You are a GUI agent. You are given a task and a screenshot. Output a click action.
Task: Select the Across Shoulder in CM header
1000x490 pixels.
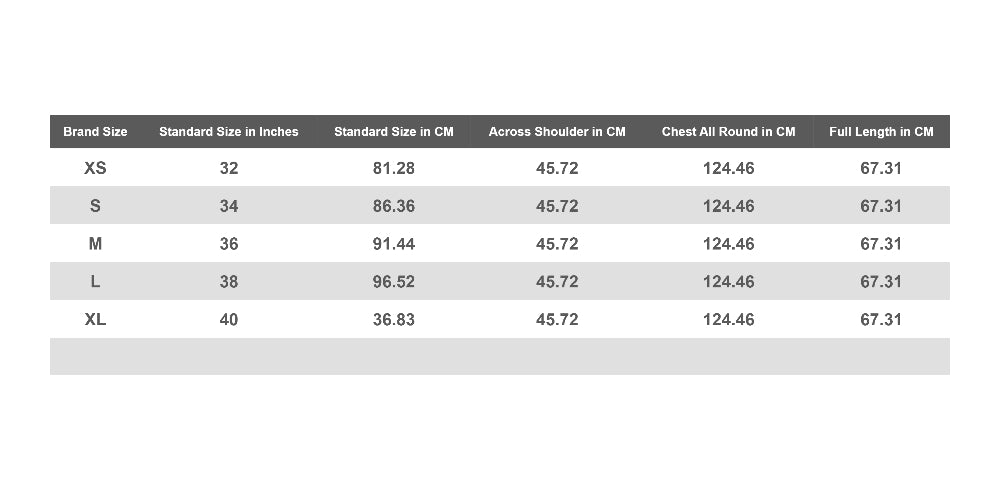tap(557, 132)
